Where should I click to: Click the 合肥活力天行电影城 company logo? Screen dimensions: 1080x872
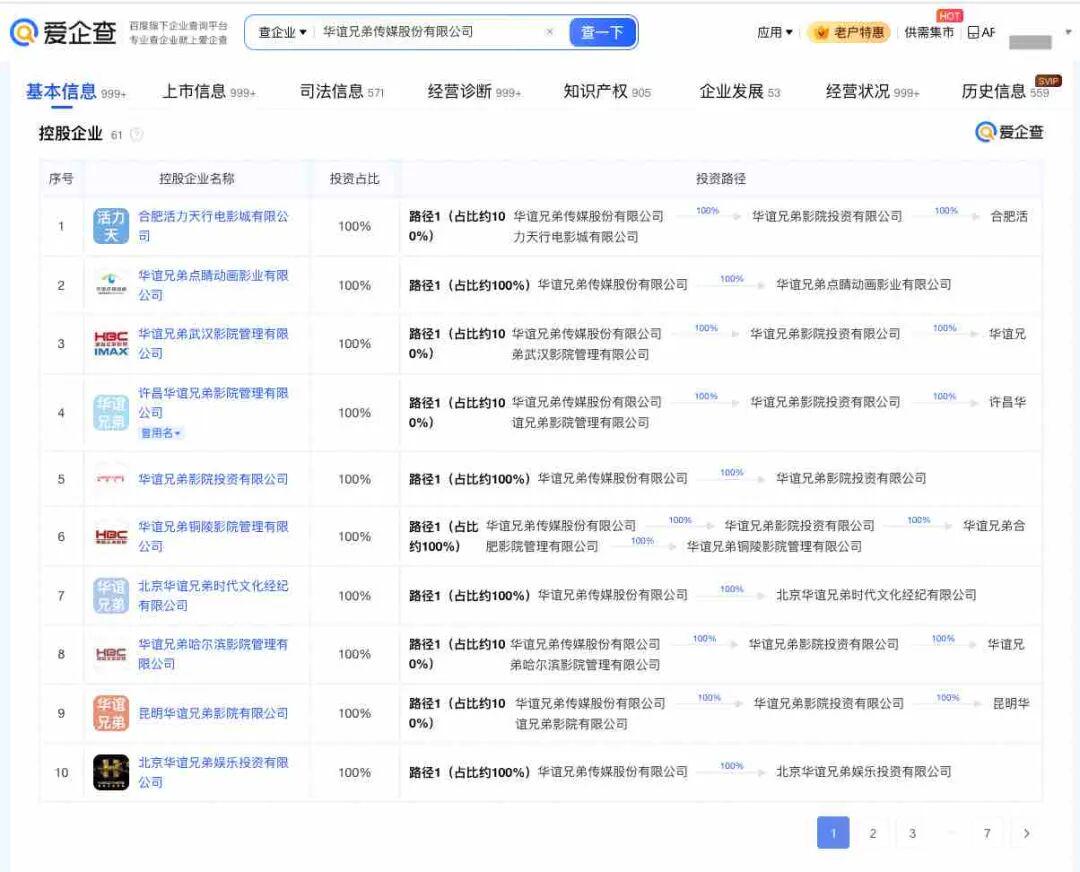tap(111, 226)
